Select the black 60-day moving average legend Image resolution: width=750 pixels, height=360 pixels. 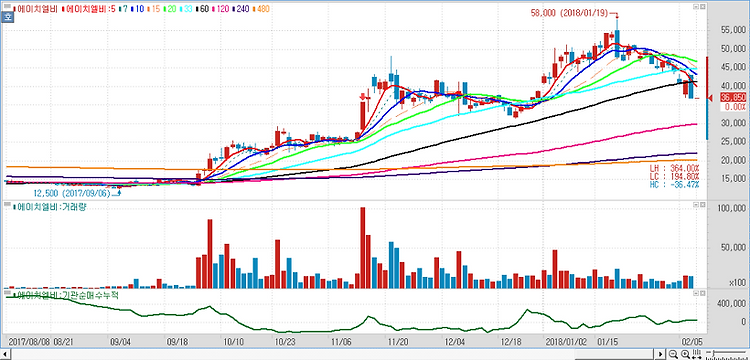(203, 9)
